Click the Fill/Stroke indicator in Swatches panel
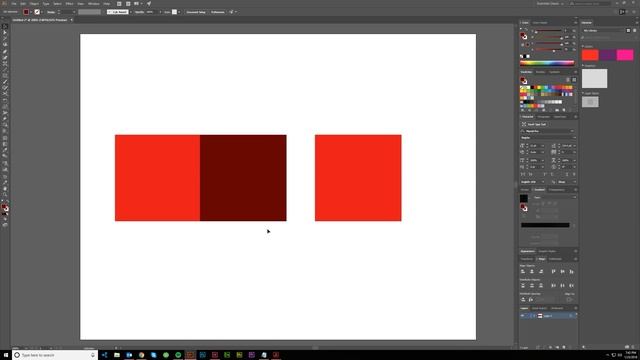The width and height of the screenshot is (640, 360). click(523, 80)
